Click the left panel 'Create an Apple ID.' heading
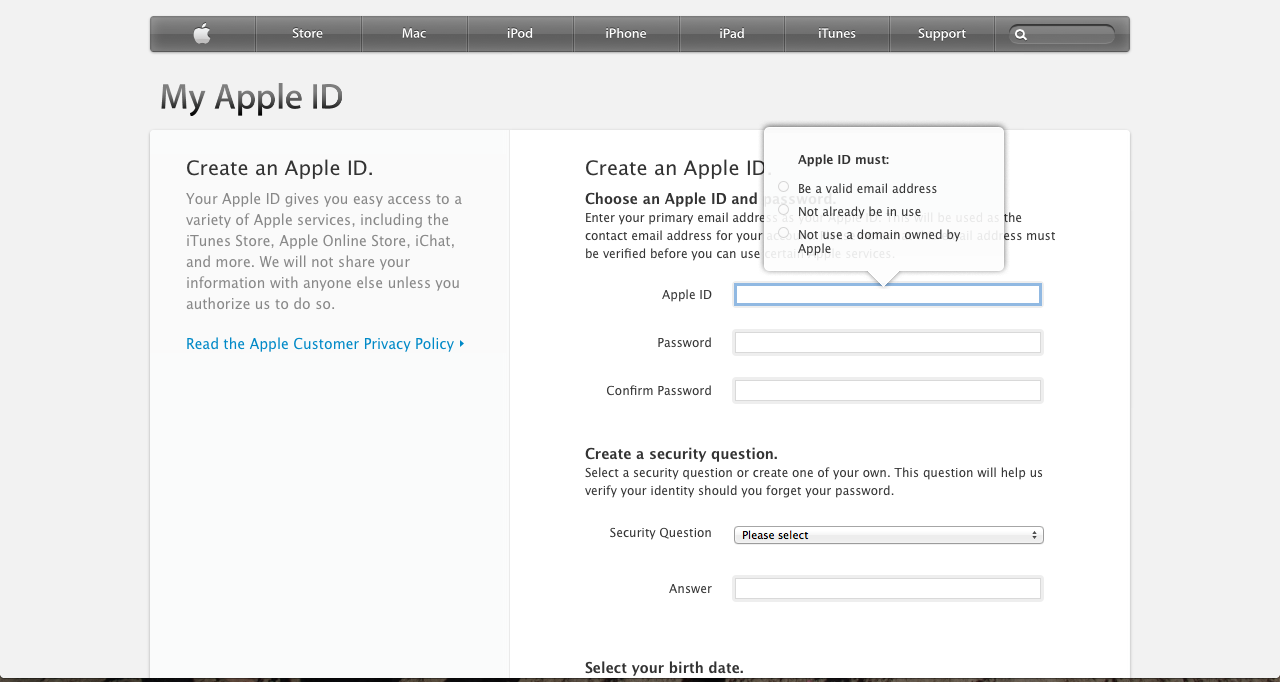Screen dimensions: 1280x682 280,168
